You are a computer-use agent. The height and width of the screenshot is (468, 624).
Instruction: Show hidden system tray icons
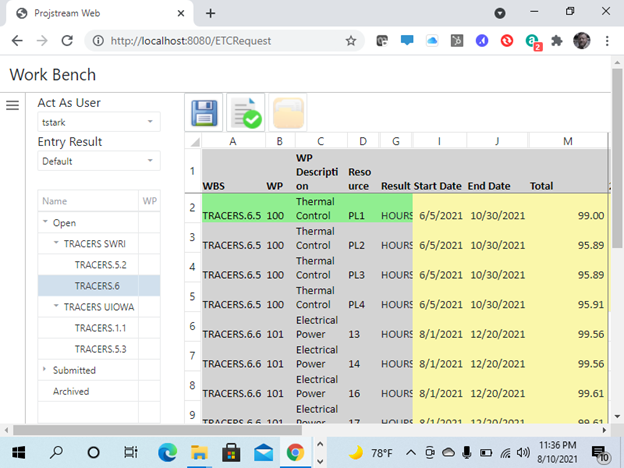pyautogui.click(x=411, y=452)
